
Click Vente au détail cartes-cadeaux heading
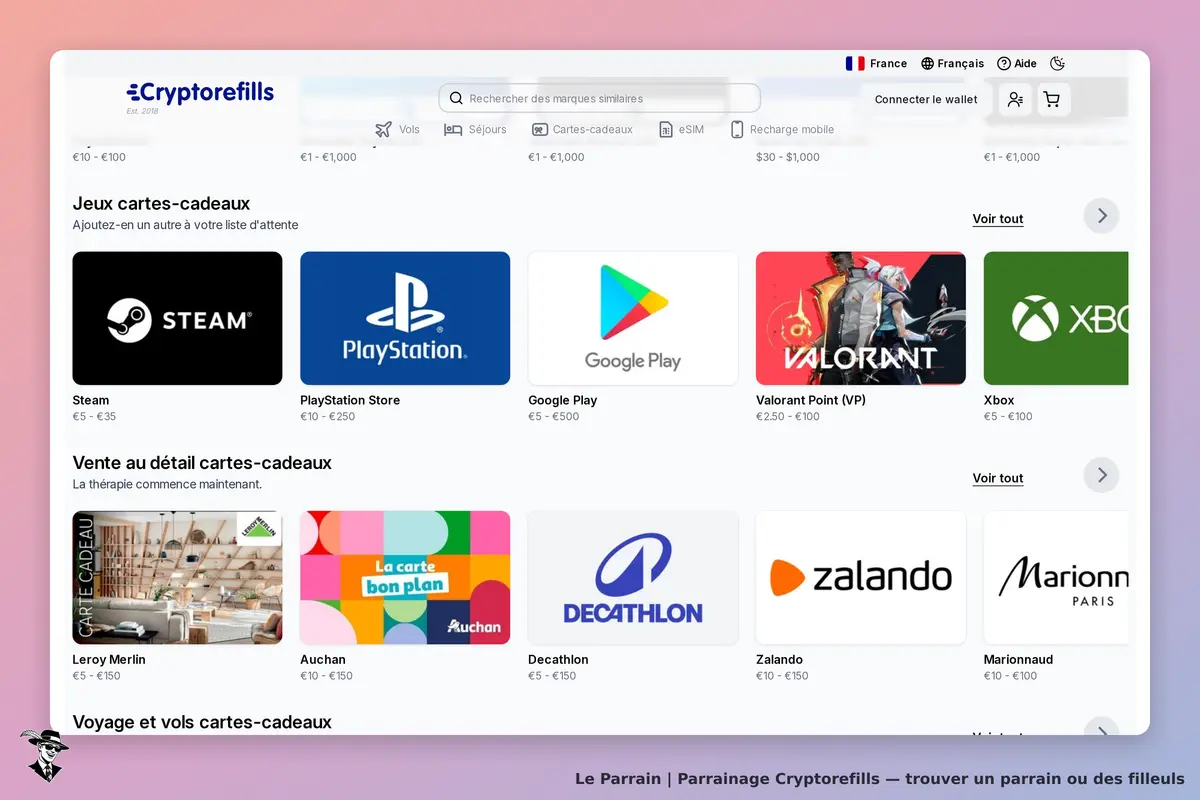point(202,463)
